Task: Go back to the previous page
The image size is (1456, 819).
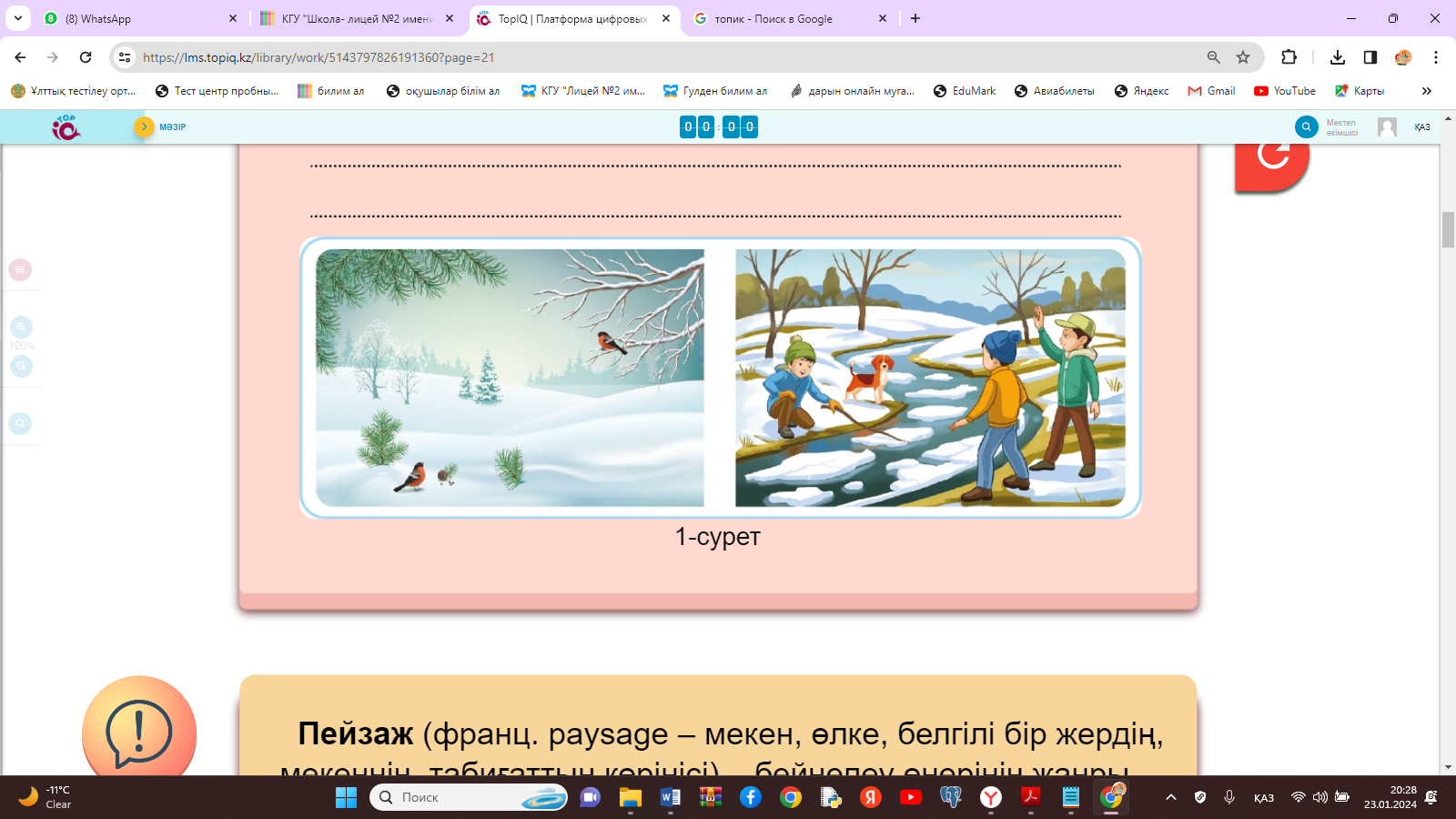Action: pos(20,57)
